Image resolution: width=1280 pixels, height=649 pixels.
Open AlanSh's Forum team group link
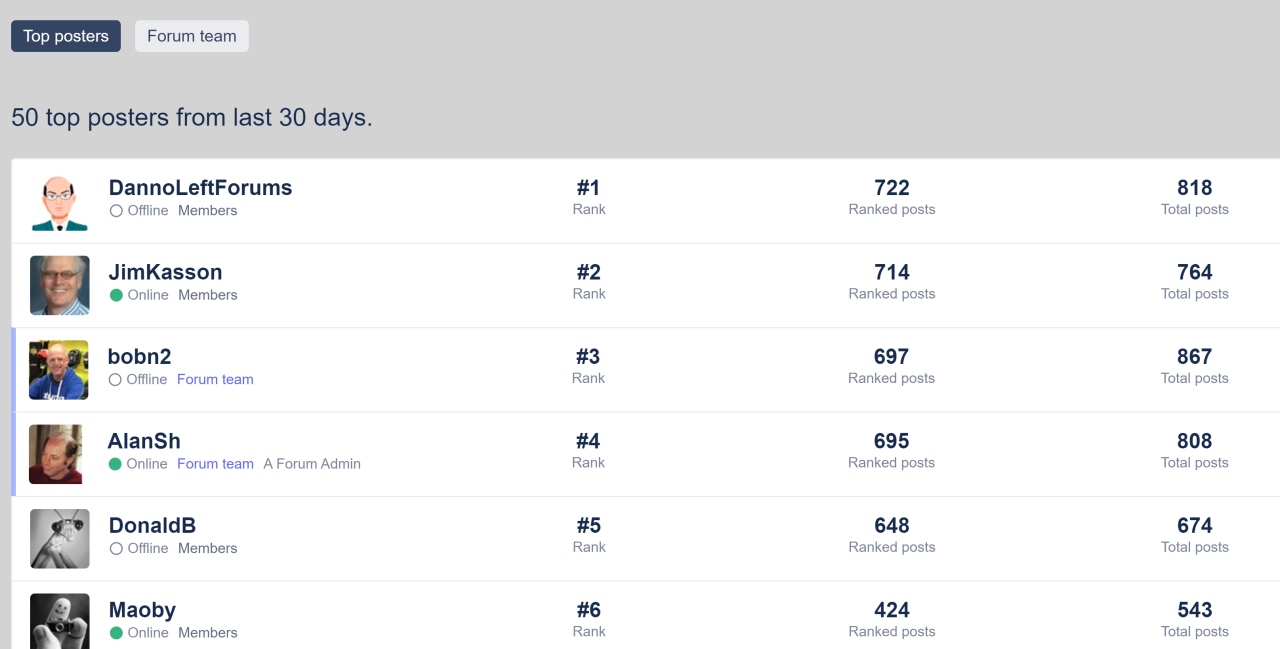(215, 464)
